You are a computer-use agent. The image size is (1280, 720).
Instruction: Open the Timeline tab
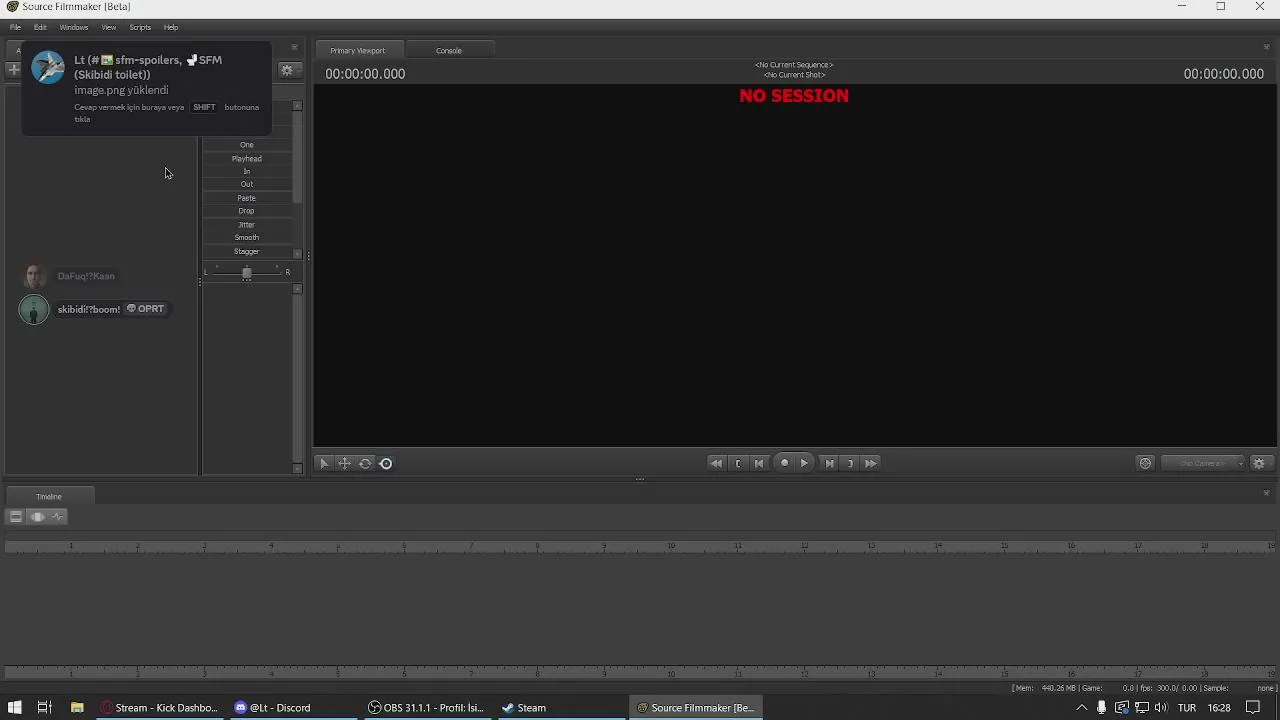click(49, 496)
